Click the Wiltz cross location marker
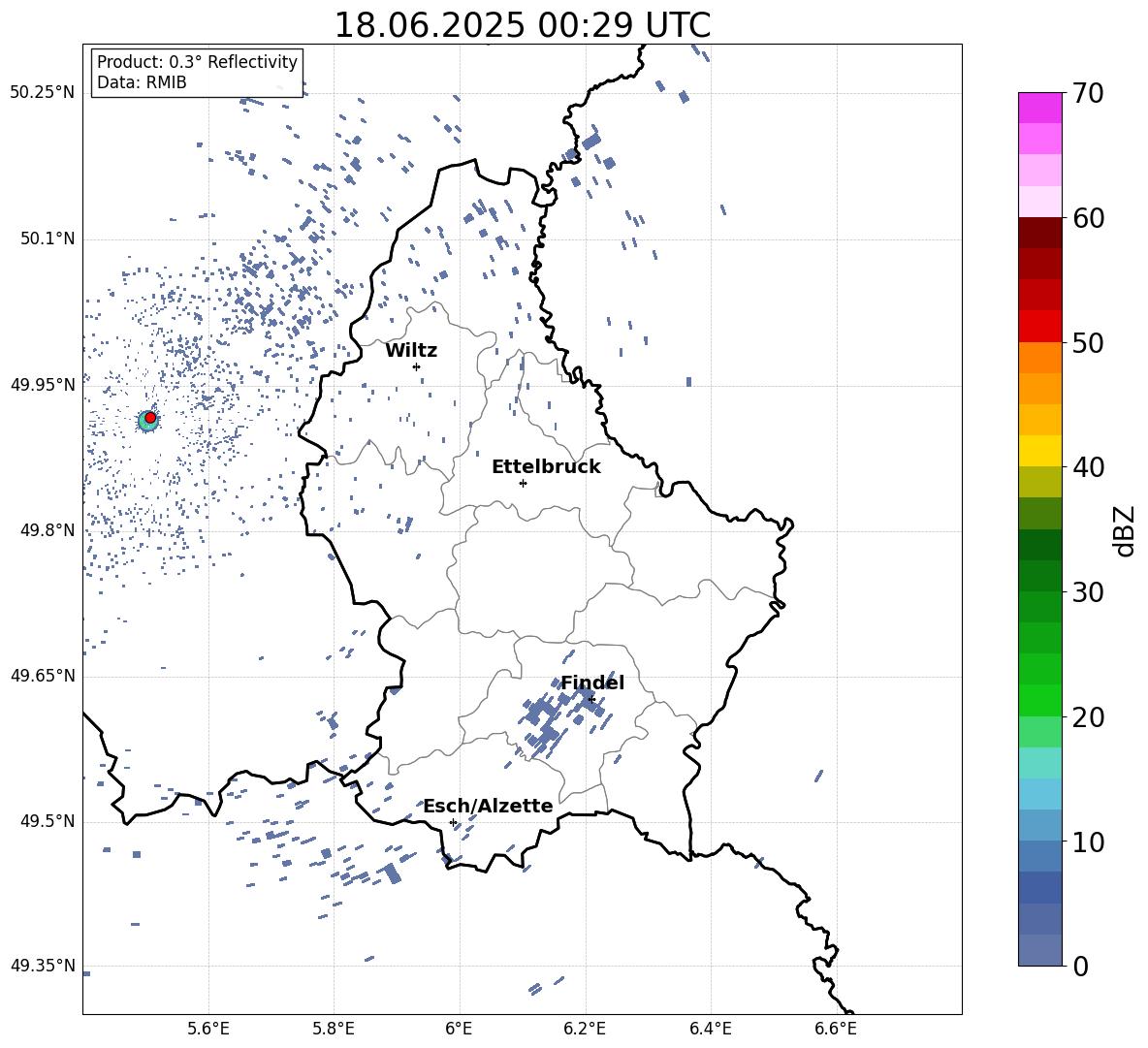 coord(417,366)
